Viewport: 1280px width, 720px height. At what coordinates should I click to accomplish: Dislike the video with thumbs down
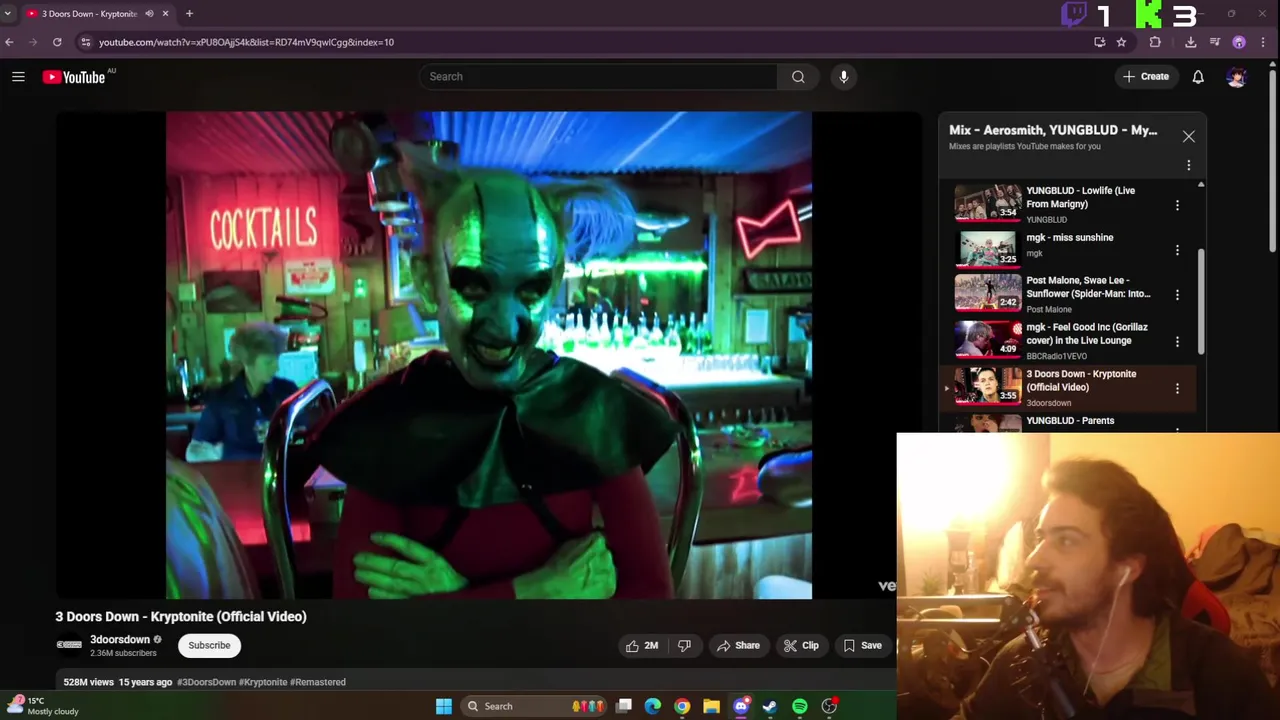click(684, 646)
